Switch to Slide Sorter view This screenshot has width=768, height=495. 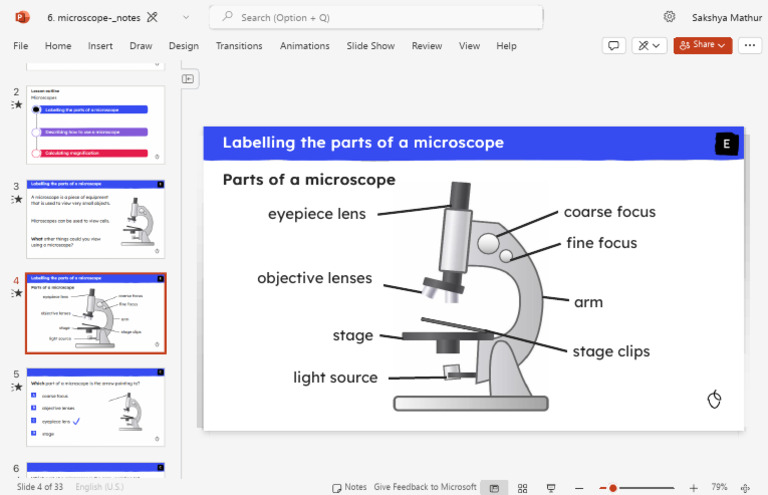522,487
